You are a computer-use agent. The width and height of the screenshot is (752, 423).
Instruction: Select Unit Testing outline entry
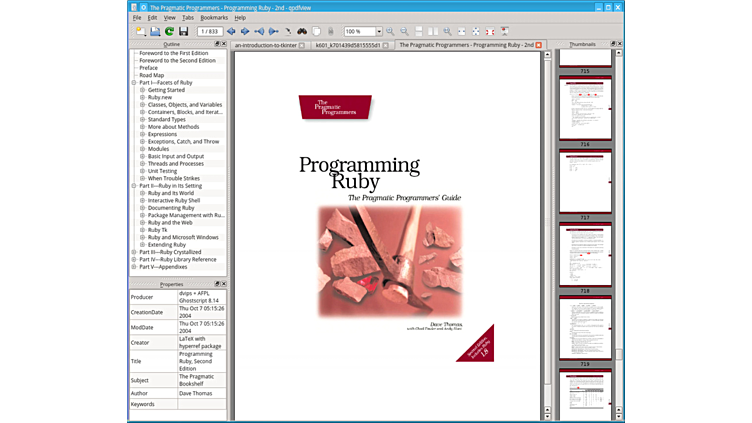(x=162, y=171)
